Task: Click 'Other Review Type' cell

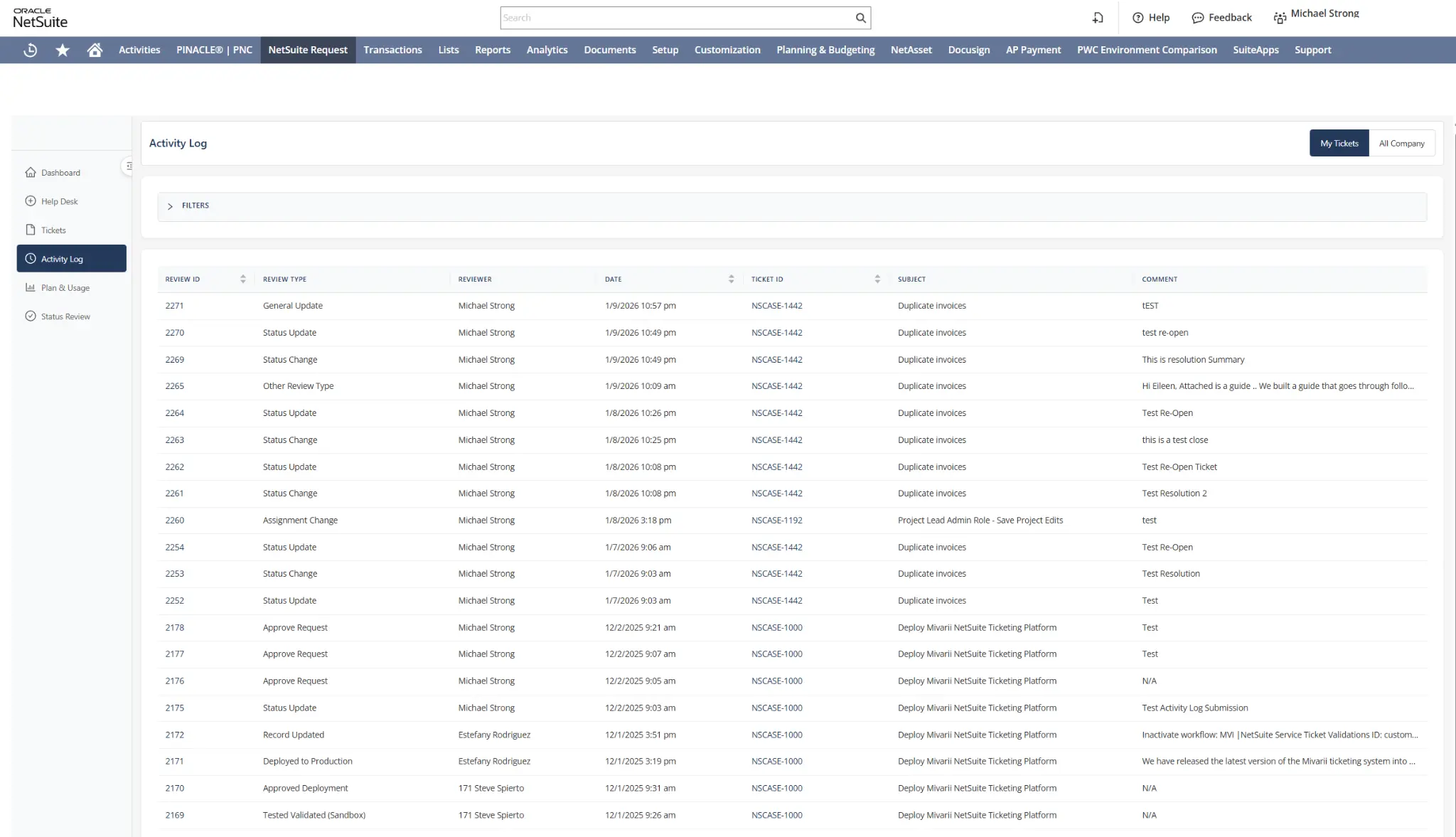Action: point(298,386)
